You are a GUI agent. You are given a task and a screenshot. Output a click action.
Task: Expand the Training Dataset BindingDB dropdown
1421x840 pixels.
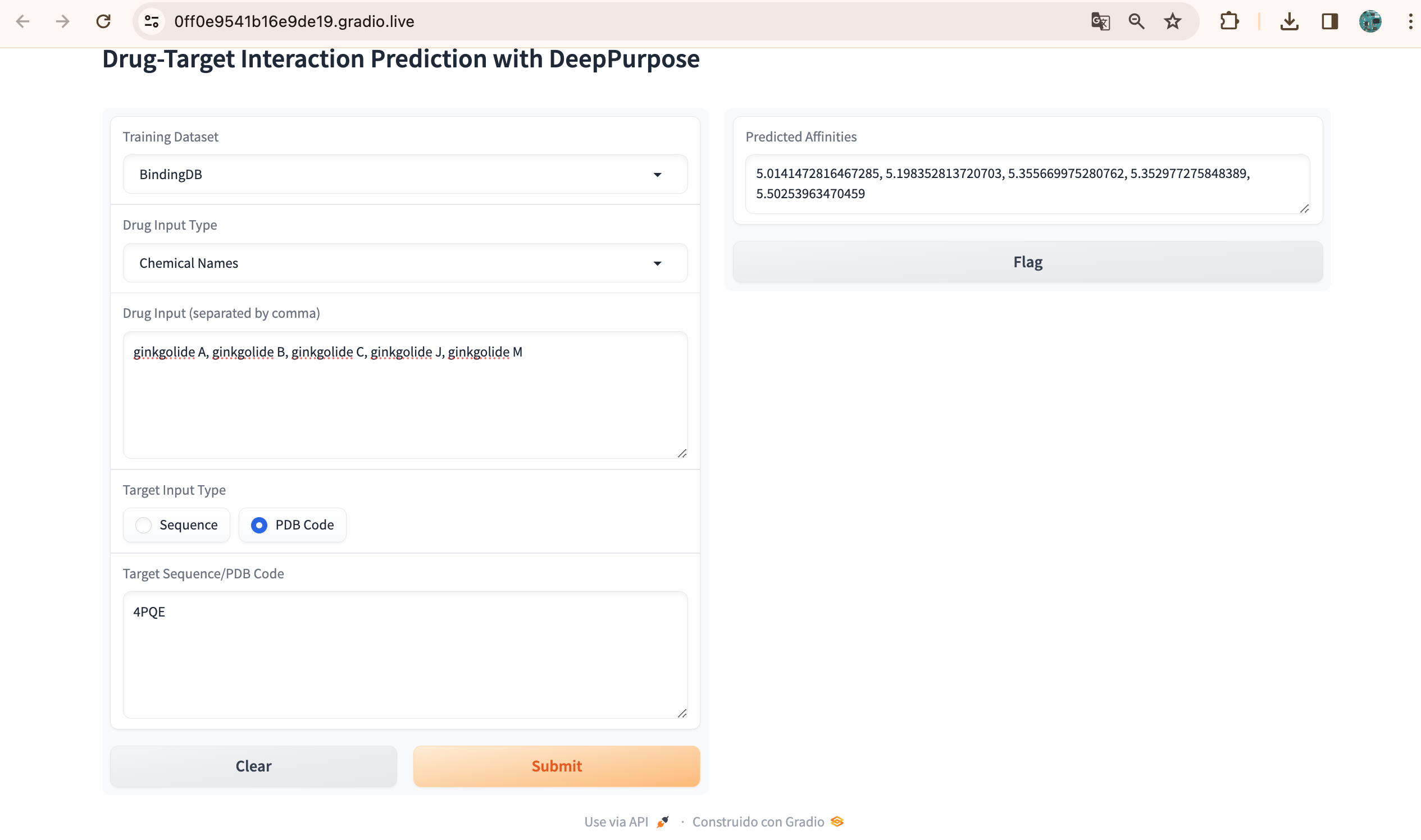pos(405,174)
